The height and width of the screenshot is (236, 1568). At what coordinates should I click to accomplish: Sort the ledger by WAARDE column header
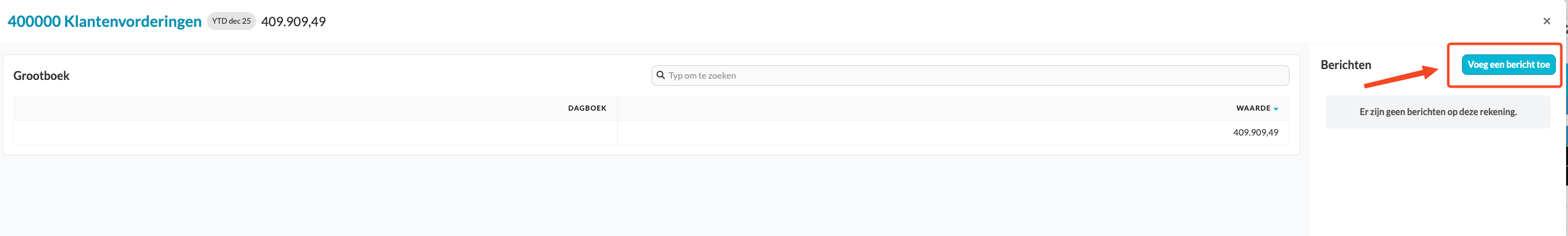[x=1253, y=108]
